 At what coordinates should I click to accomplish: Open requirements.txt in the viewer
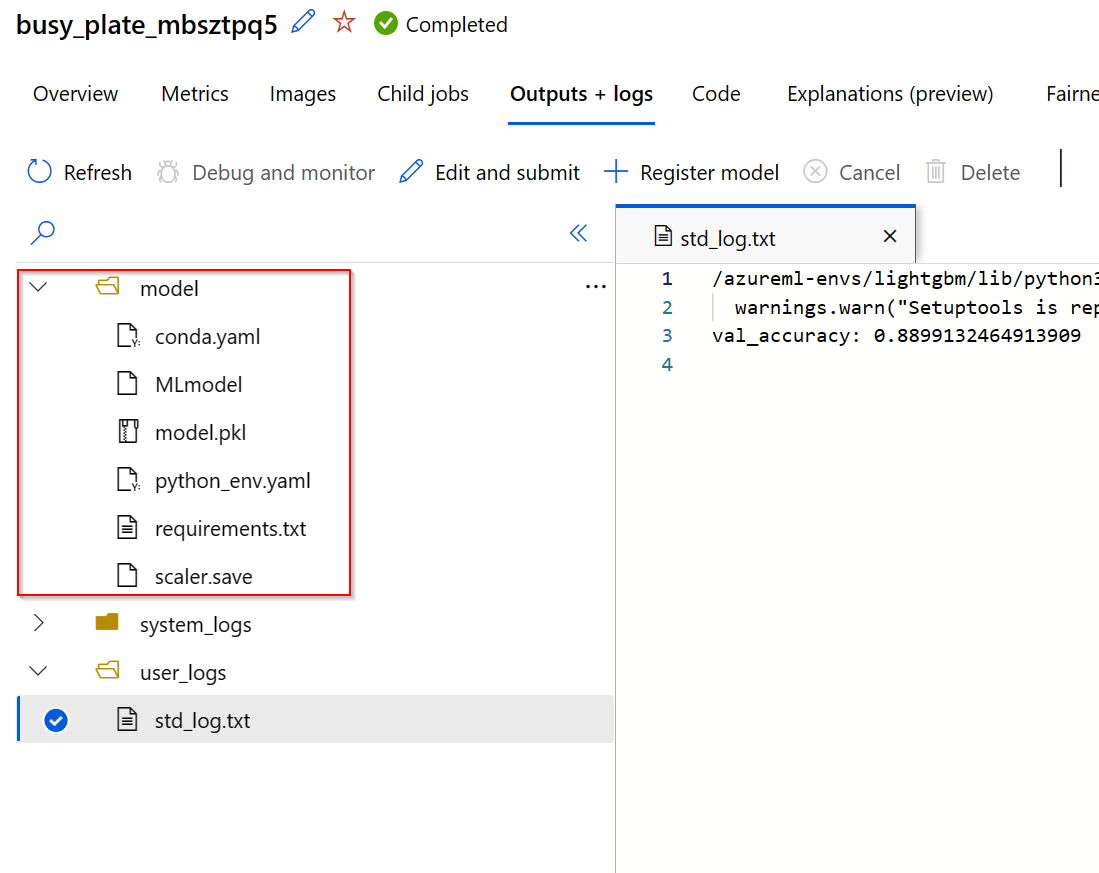coord(230,528)
